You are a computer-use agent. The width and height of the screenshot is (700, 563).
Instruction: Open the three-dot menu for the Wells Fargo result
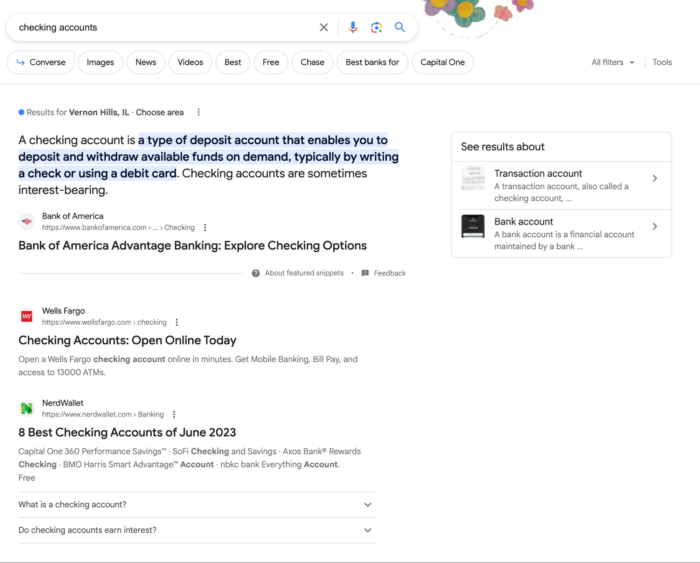click(x=177, y=322)
